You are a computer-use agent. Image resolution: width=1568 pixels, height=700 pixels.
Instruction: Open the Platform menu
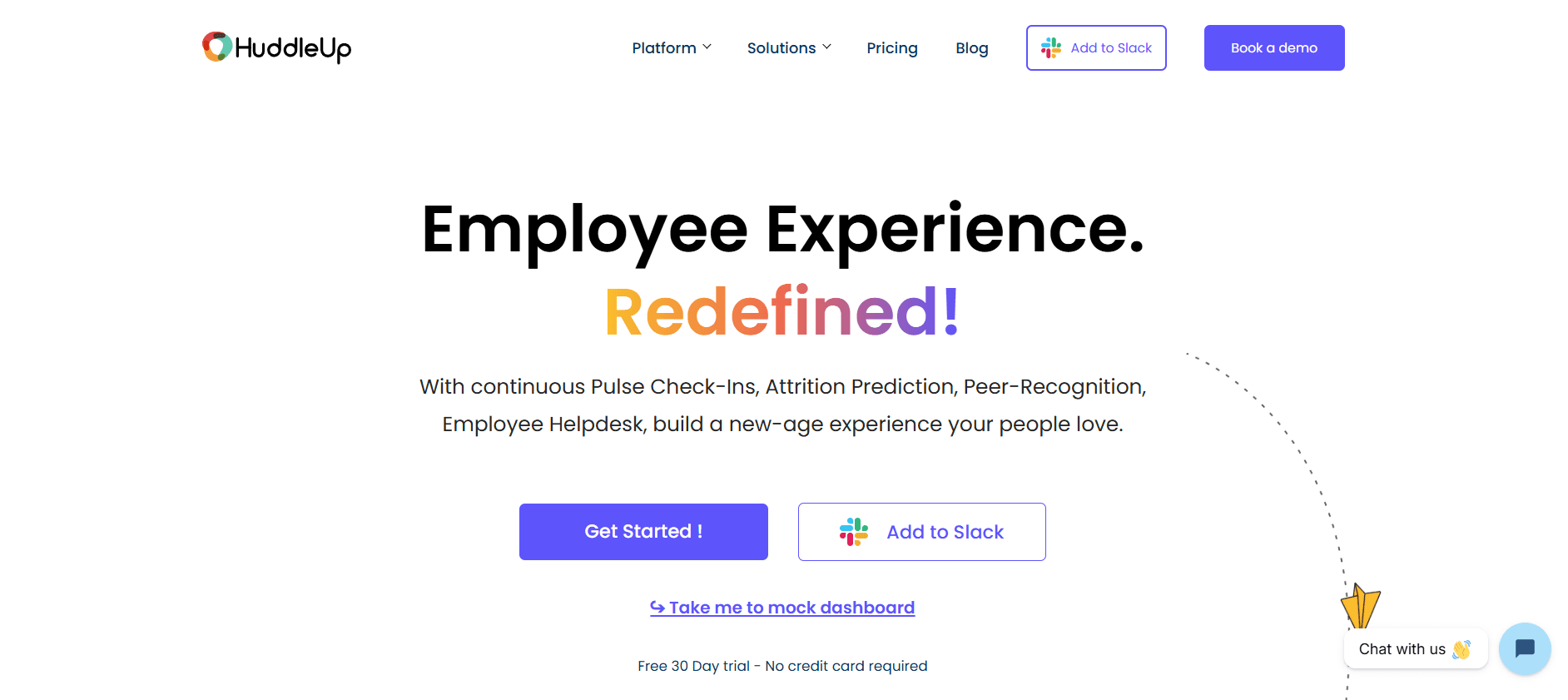tap(664, 48)
